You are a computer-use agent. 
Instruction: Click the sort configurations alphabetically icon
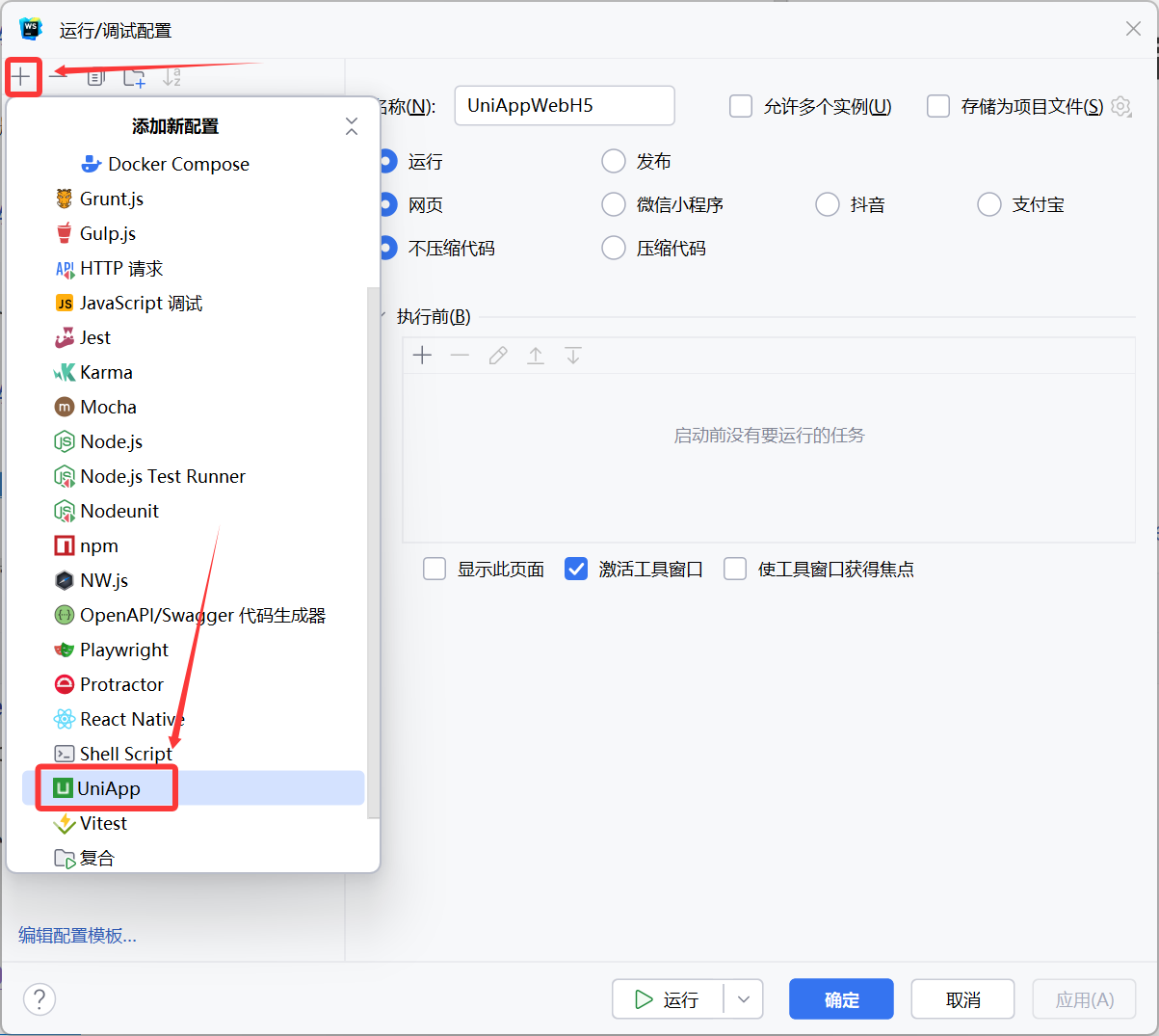[x=171, y=77]
